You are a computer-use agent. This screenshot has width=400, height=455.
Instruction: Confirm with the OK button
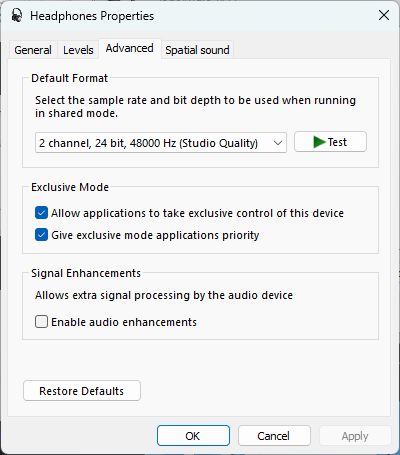tap(193, 436)
